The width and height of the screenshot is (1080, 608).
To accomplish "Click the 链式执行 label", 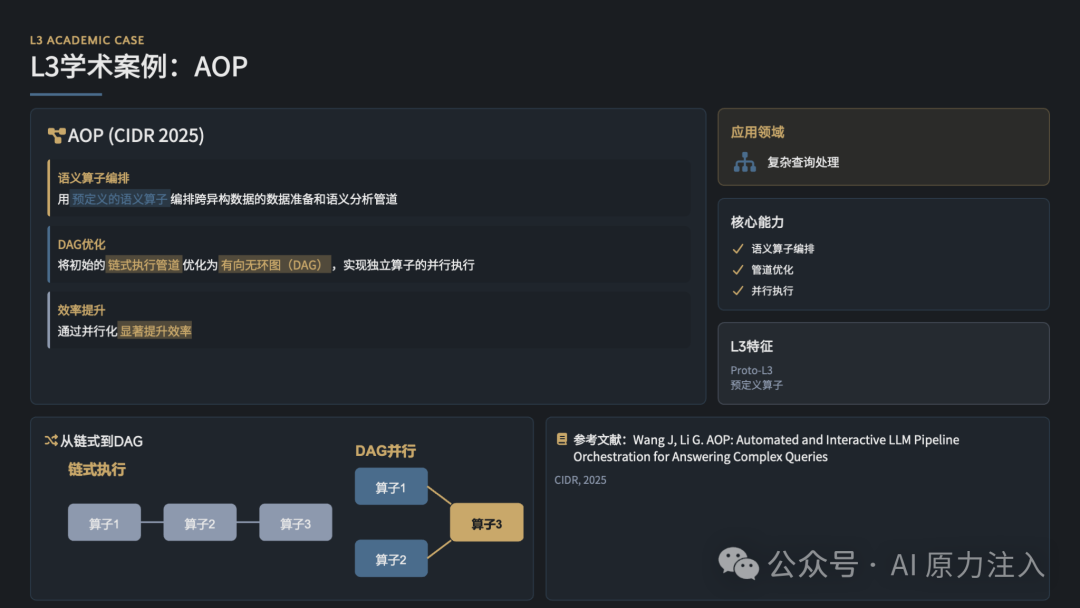I will pos(96,470).
